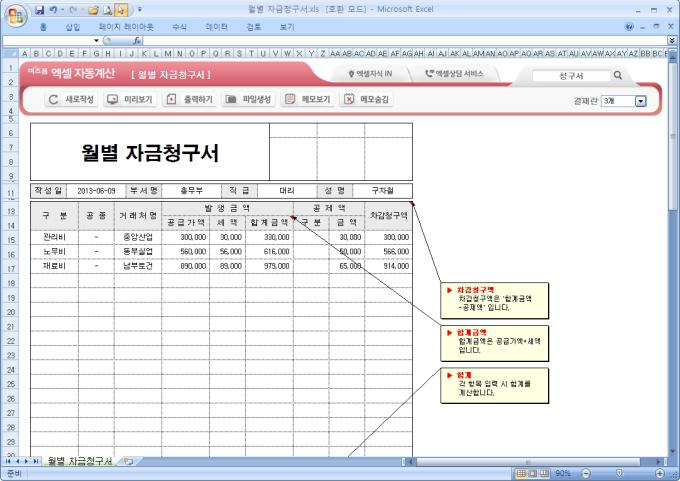
Task: Click the 엑셀지식 IN tab
Action: (x=370, y=74)
